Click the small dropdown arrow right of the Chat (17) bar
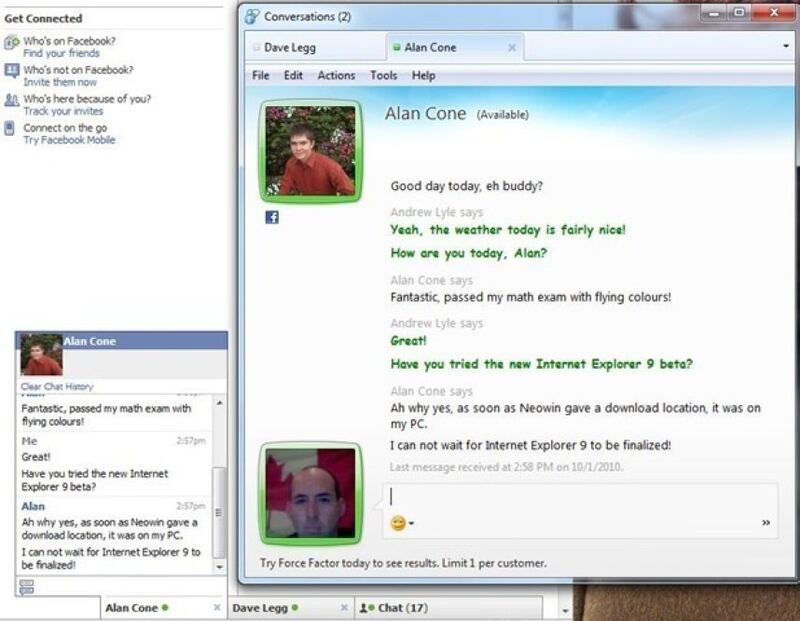The image size is (800, 621). (565, 610)
